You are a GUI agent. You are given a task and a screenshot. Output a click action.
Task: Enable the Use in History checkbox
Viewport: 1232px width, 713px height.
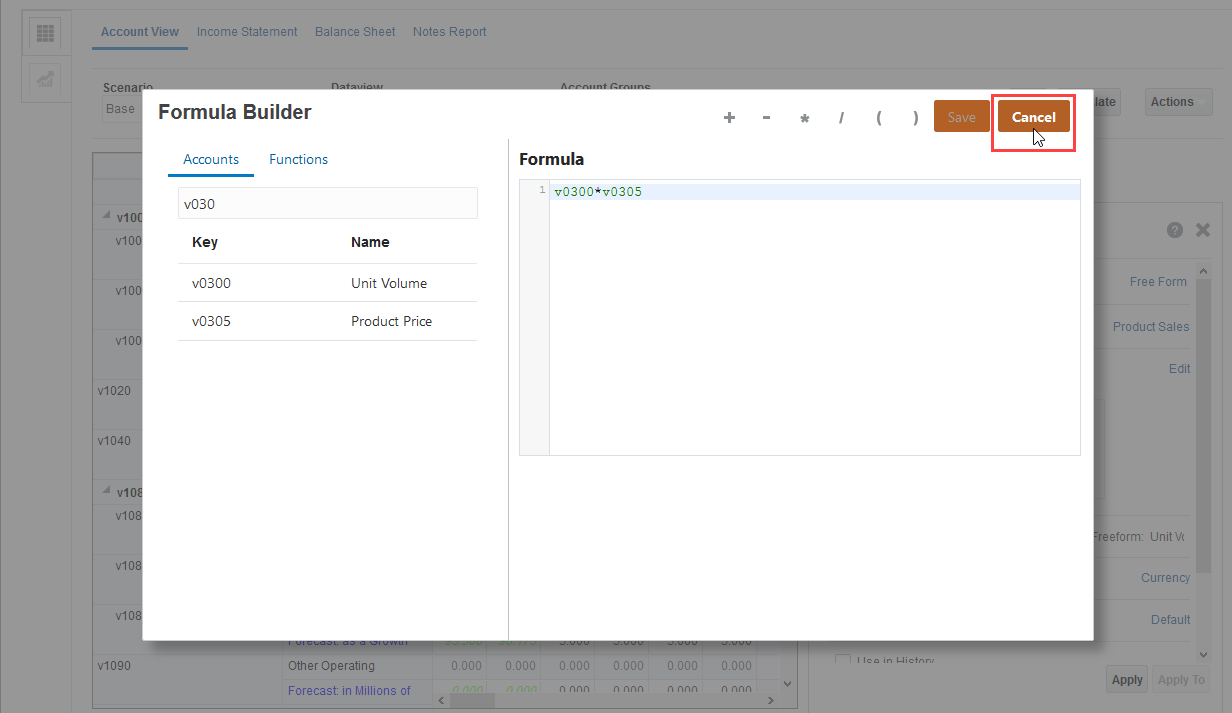(x=842, y=659)
